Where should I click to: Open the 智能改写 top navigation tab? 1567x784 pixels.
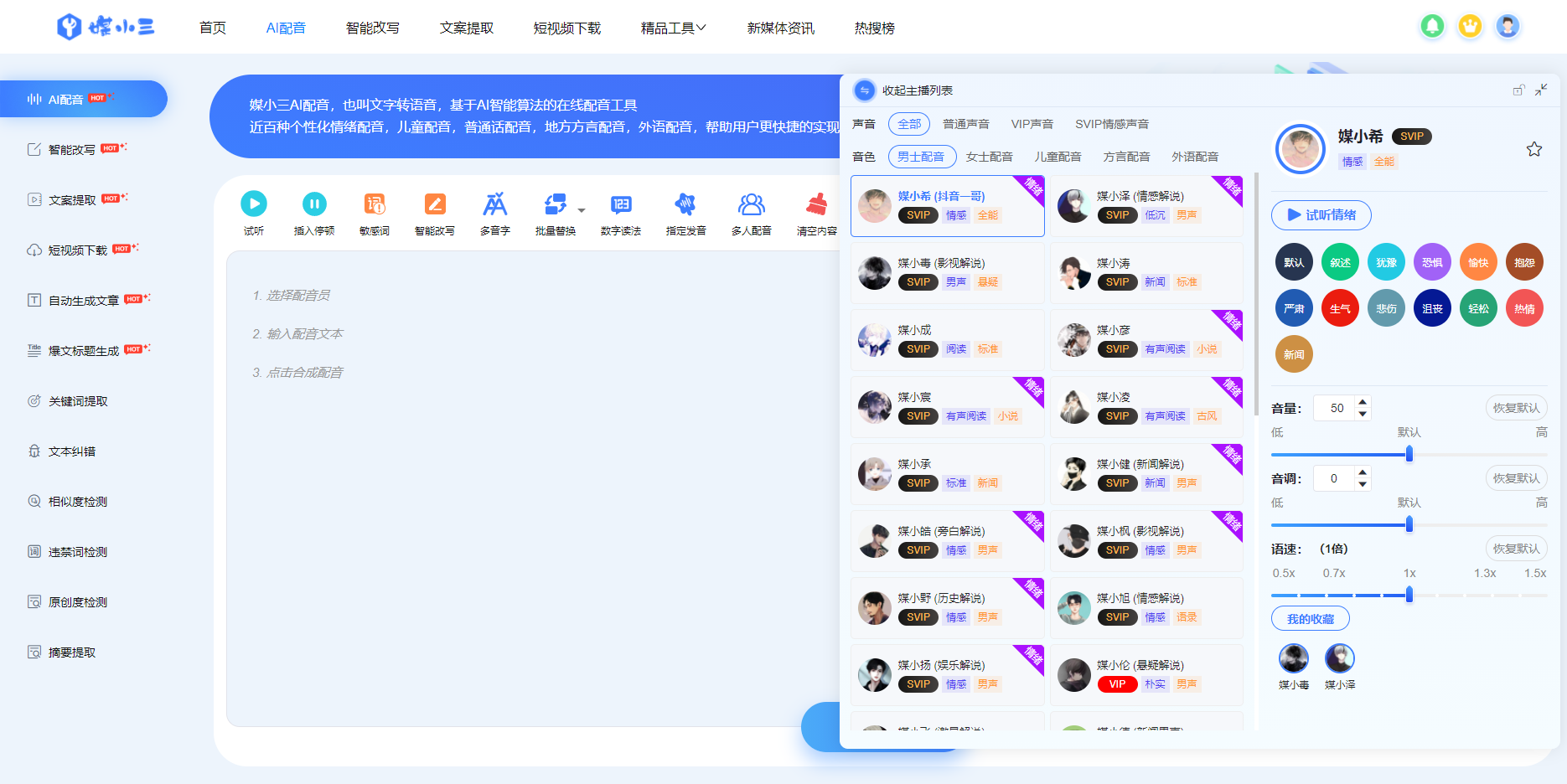point(372,28)
